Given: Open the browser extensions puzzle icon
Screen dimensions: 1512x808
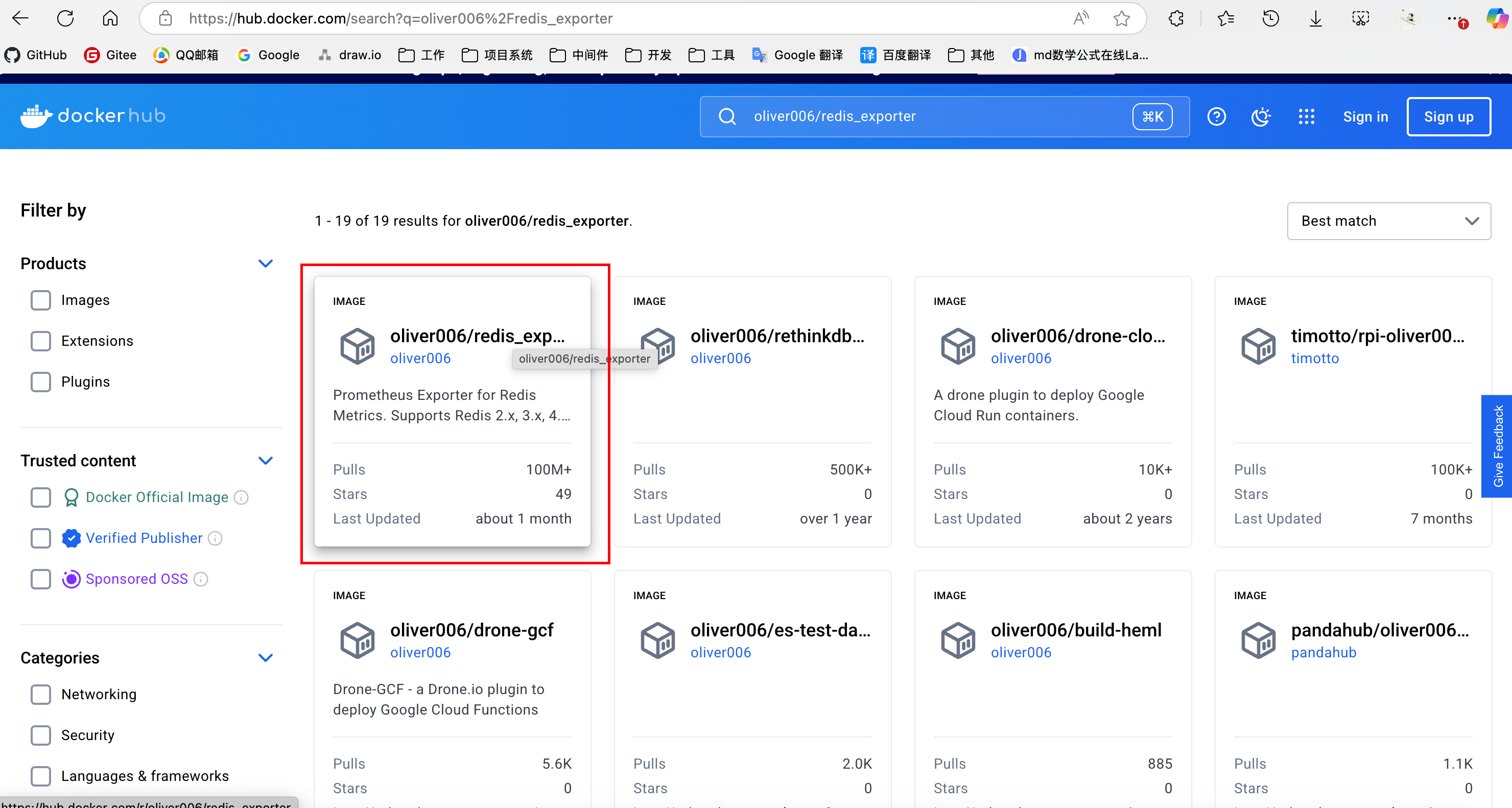Looking at the screenshot, I should (x=1176, y=18).
